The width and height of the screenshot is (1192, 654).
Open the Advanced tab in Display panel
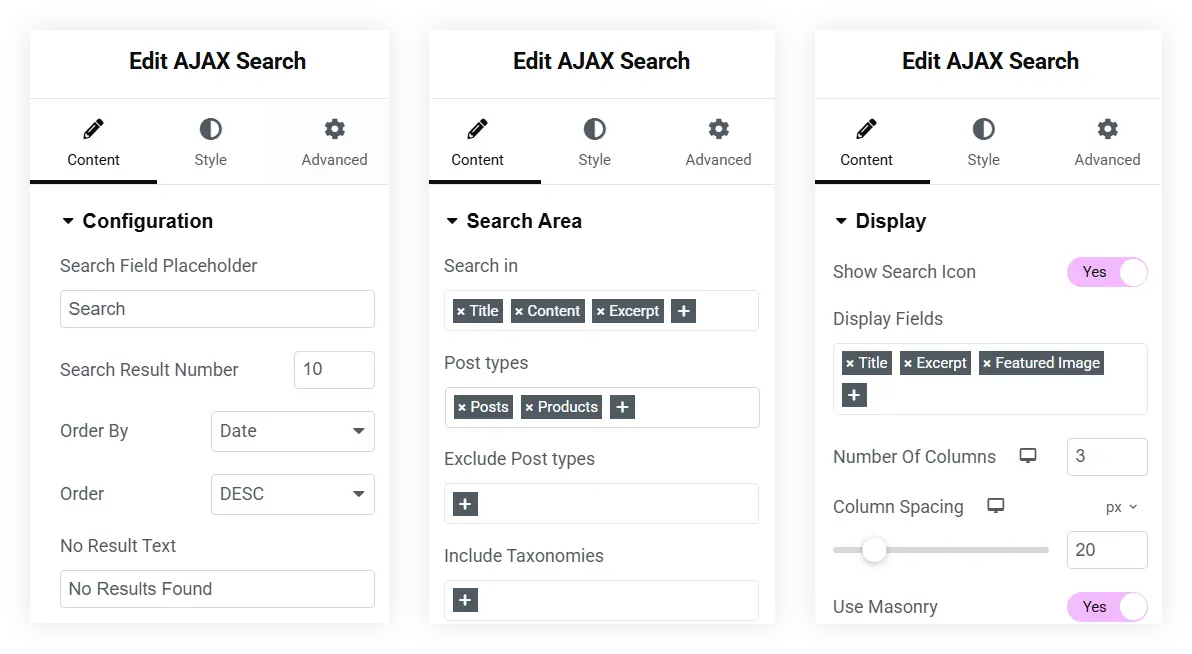pos(1107,143)
